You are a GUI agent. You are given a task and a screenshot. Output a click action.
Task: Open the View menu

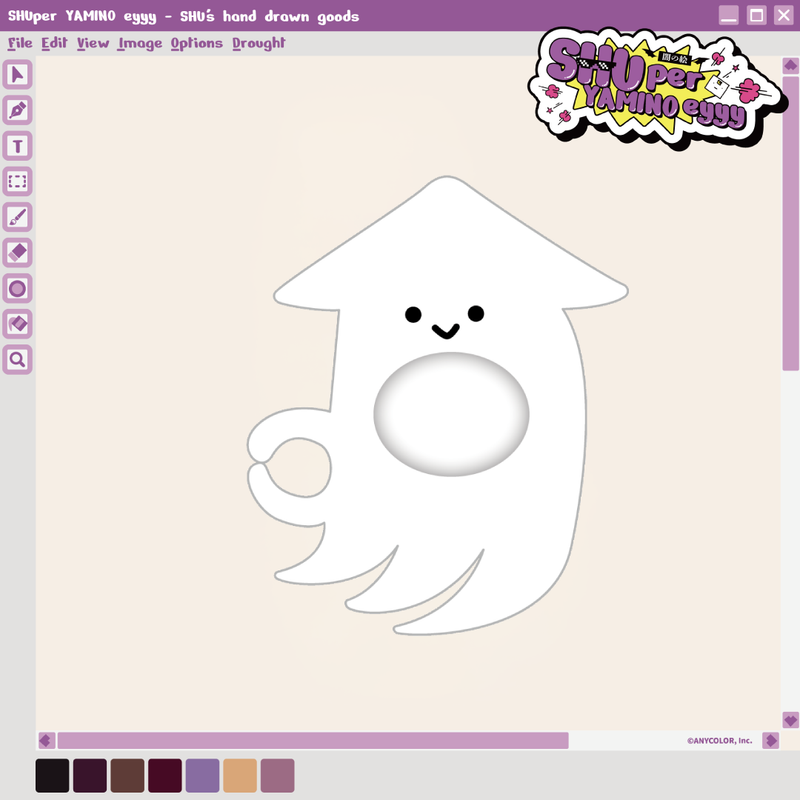point(92,44)
